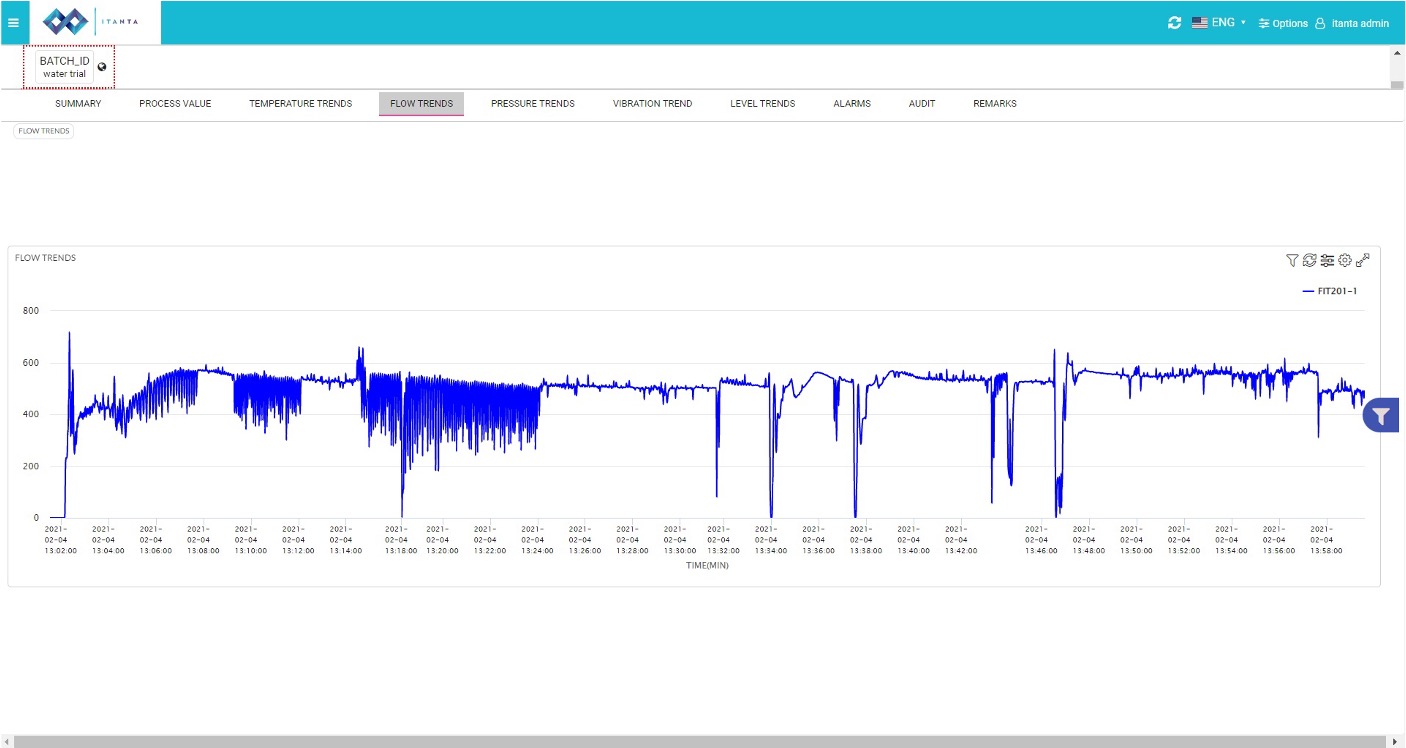Click the BATCH_ID water trial field

coord(64,67)
